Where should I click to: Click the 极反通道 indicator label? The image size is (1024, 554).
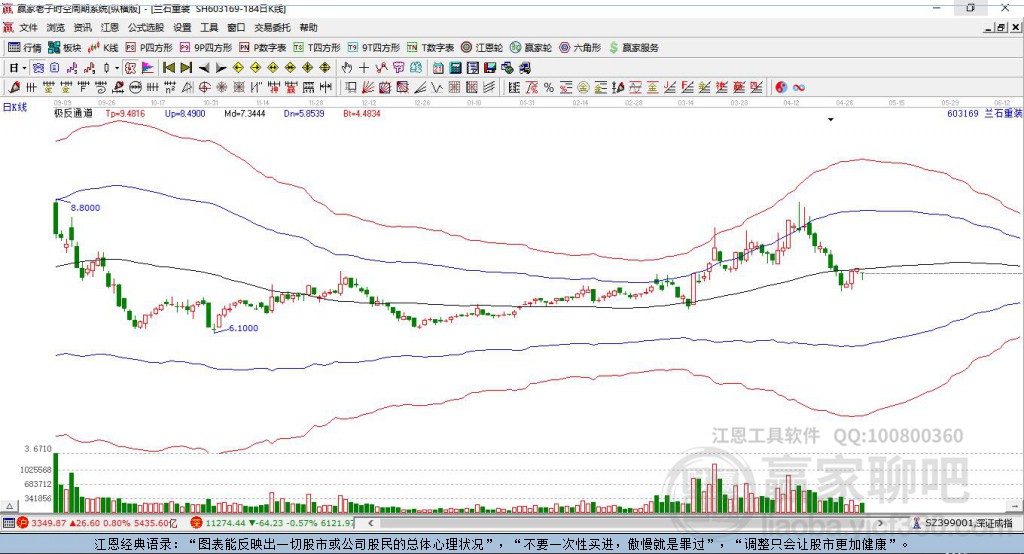(73, 113)
